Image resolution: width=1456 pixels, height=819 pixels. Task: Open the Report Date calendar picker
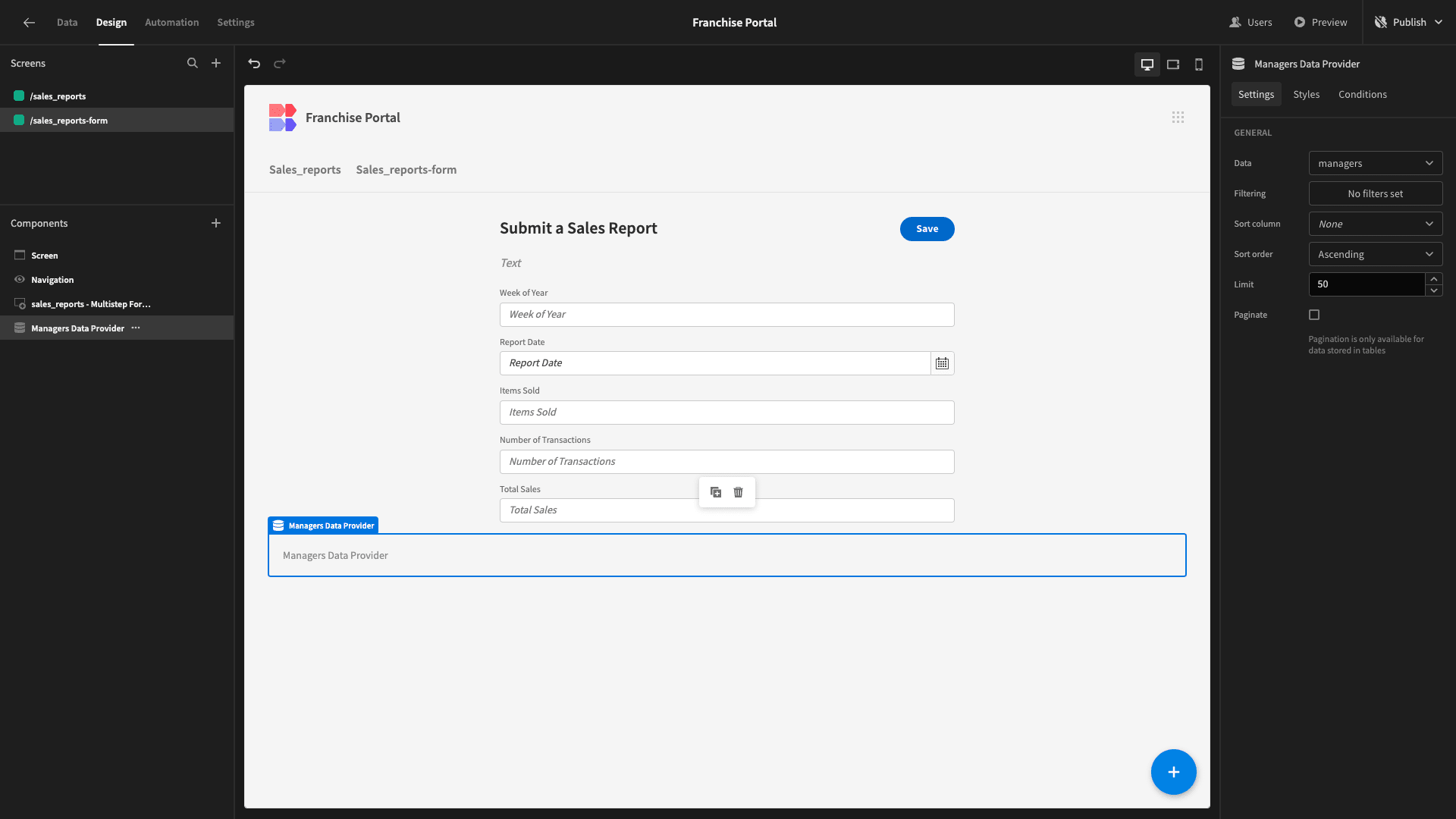click(942, 363)
